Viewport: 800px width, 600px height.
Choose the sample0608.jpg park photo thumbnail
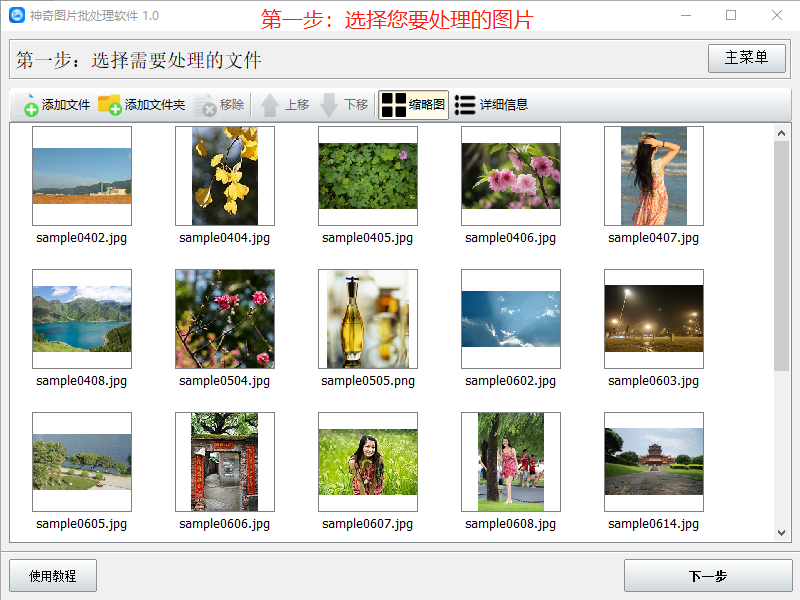pyautogui.click(x=510, y=462)
